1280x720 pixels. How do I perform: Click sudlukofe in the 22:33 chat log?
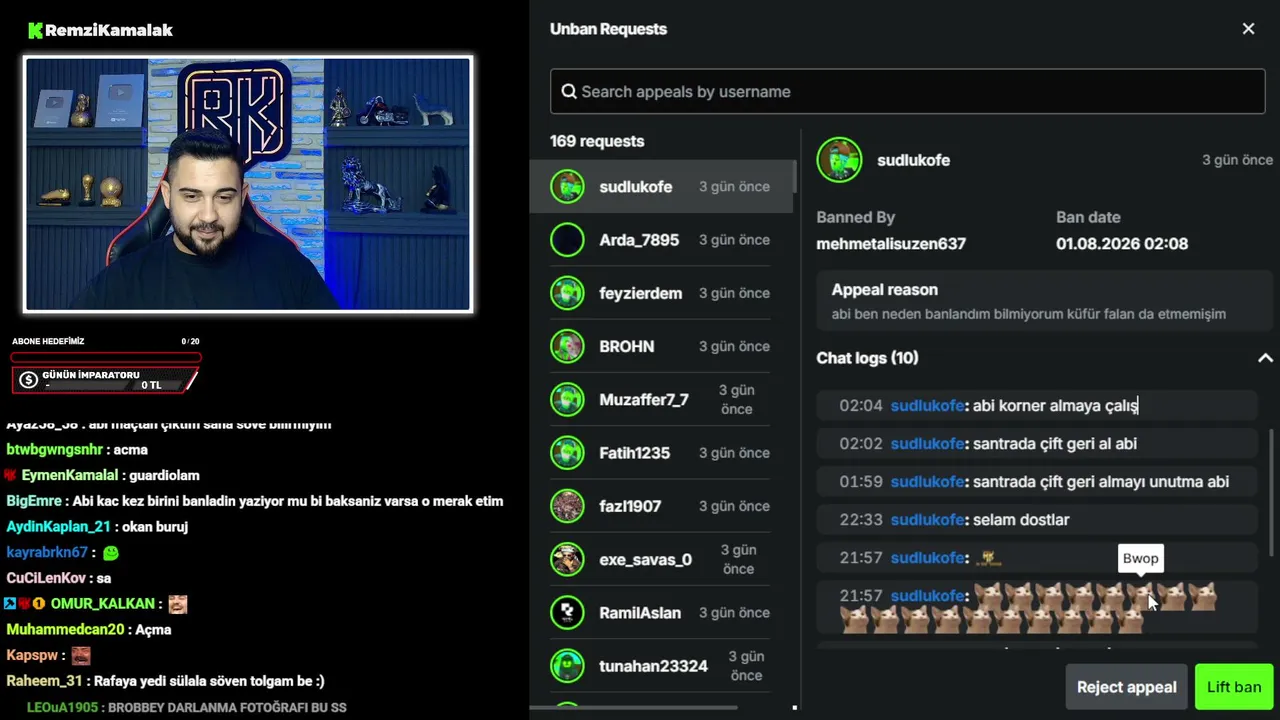(x=927, y=520)
